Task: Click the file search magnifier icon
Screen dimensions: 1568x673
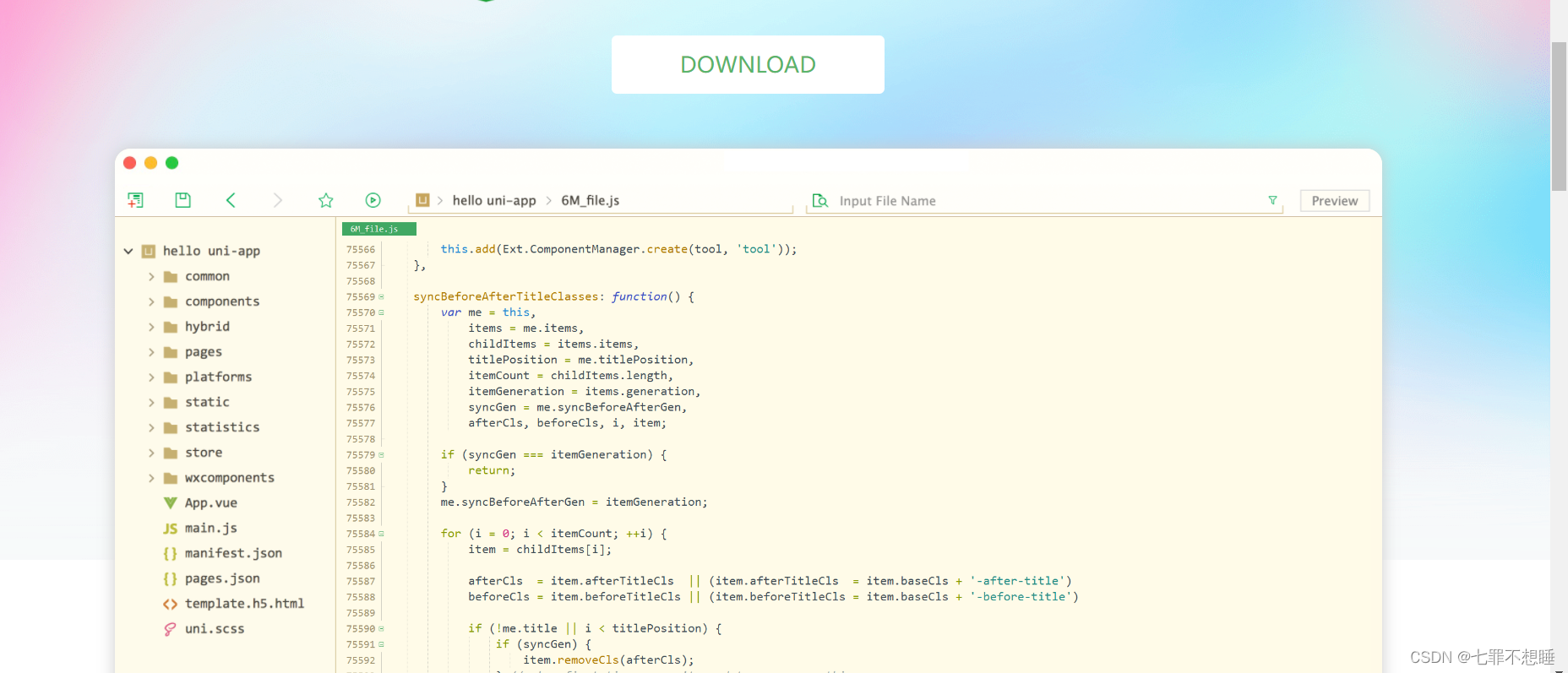Action: click(x=819, y=201)
